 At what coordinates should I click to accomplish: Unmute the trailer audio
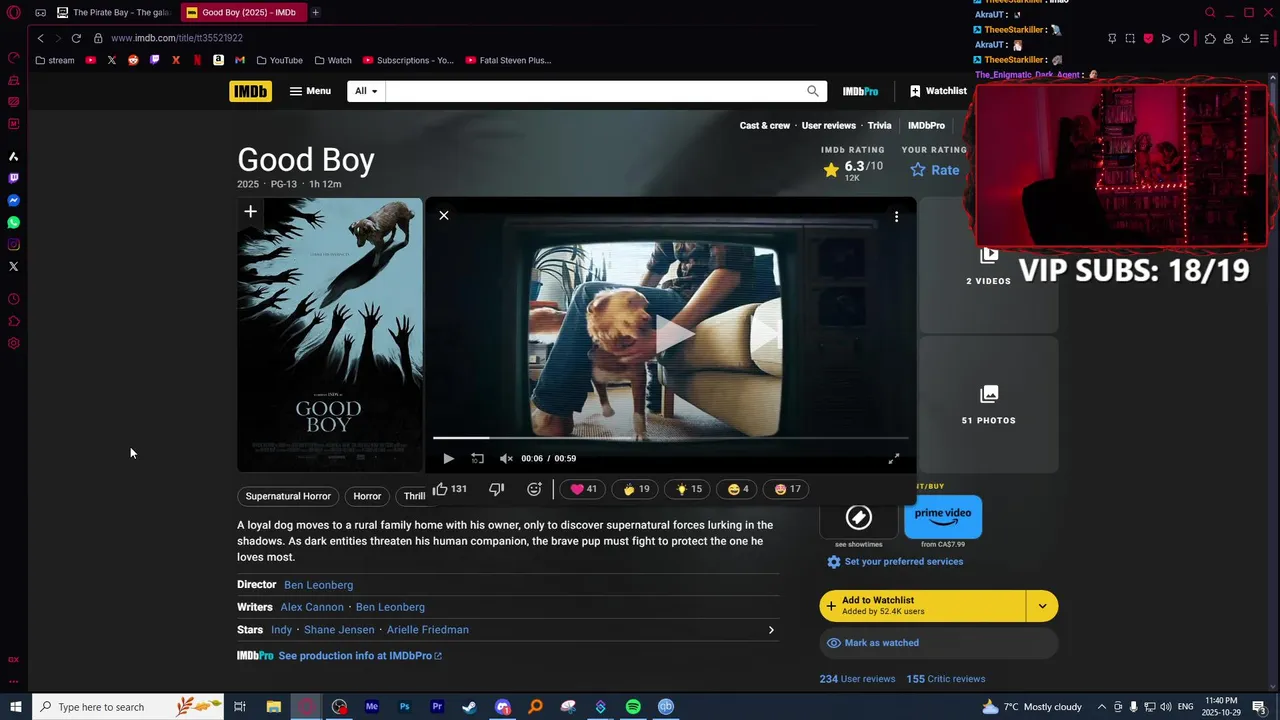[x=506, y=458]
